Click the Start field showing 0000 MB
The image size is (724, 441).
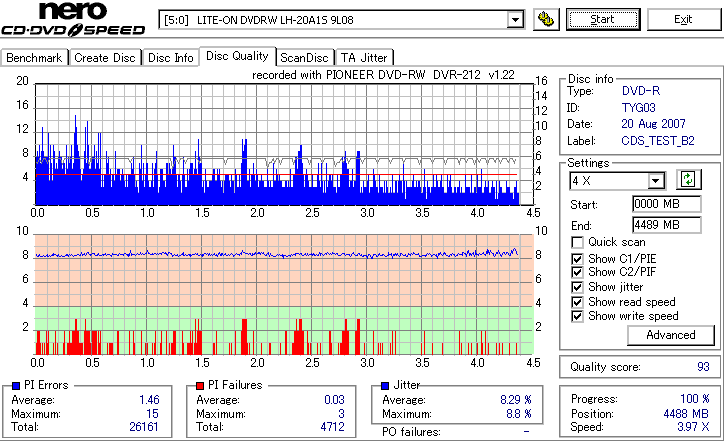[x=666, y=204]
